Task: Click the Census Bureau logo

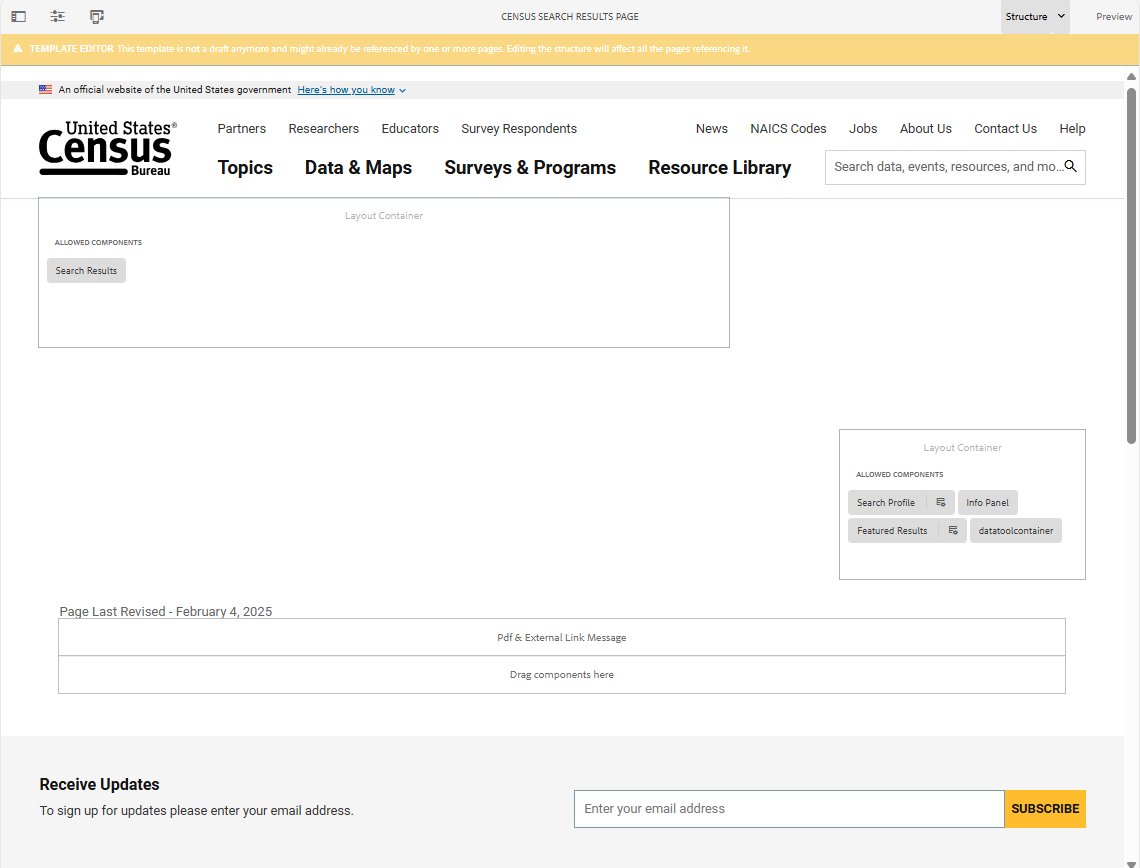Action: (107, 148)
